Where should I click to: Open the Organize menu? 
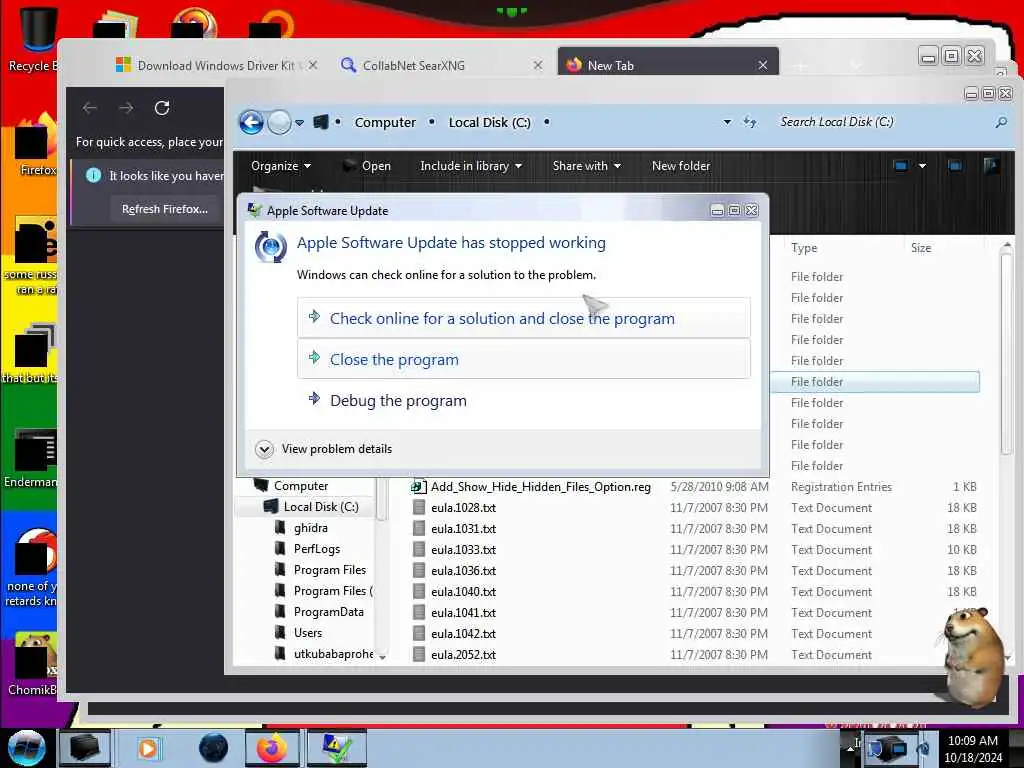(x=280, y=166)
